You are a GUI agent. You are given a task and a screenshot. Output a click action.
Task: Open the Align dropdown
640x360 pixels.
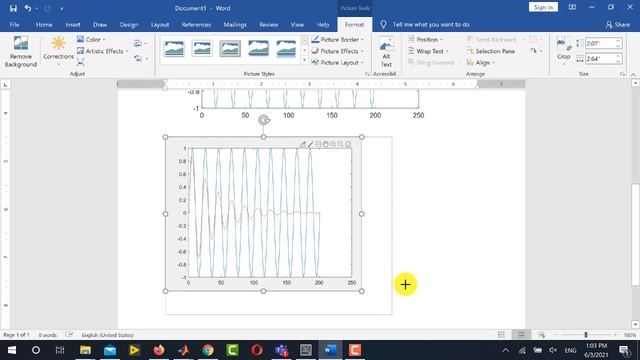(481, 62)
